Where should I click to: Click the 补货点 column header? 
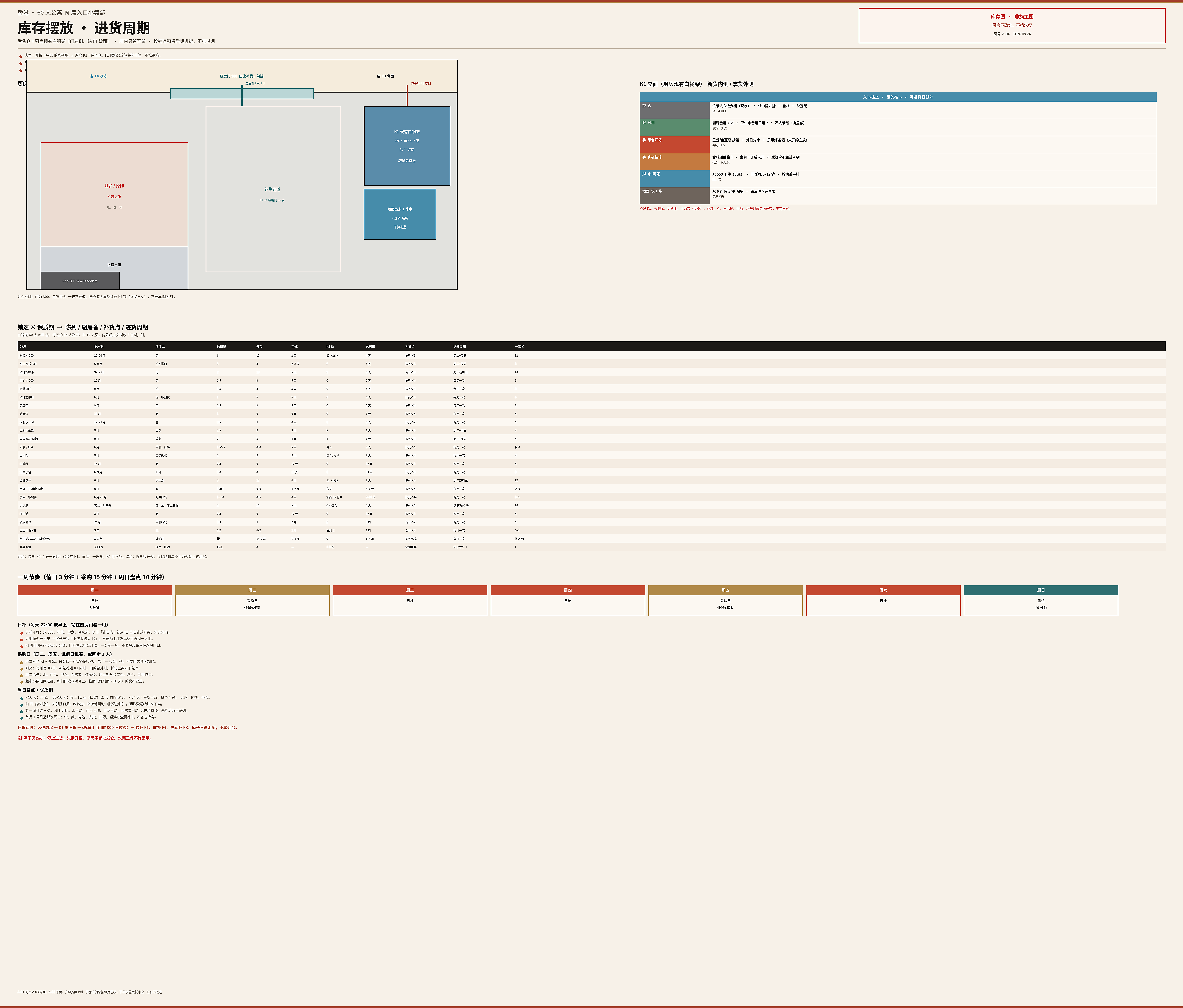tap(410, 347)
